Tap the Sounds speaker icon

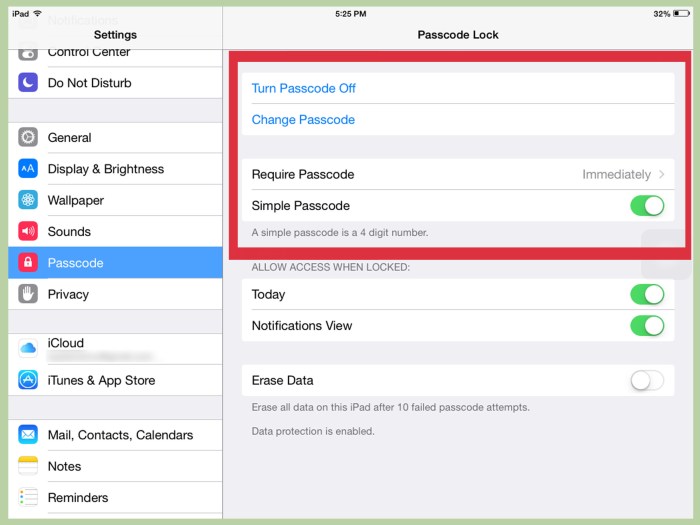point(28,231)
